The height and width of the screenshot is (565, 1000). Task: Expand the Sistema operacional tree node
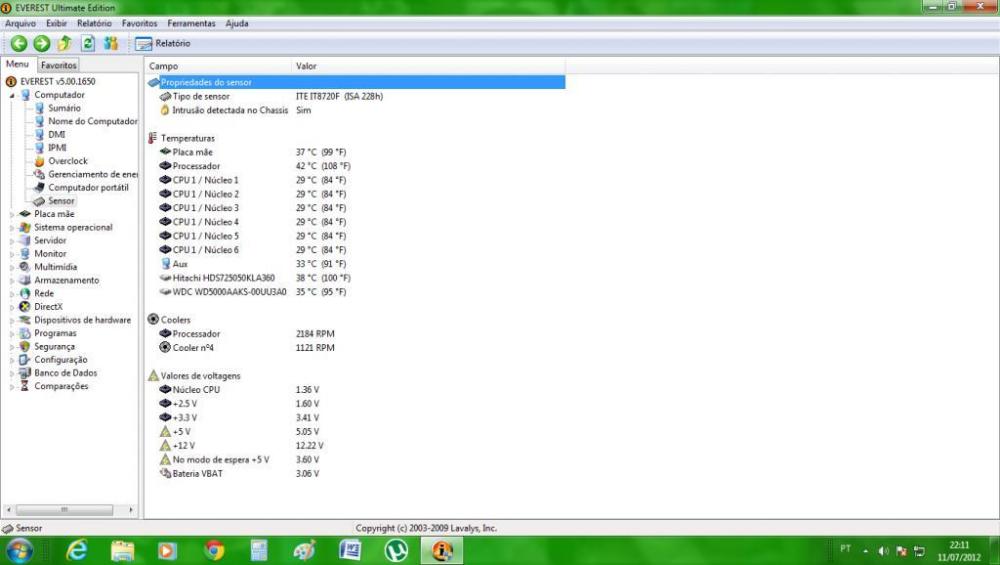point(13,227)
